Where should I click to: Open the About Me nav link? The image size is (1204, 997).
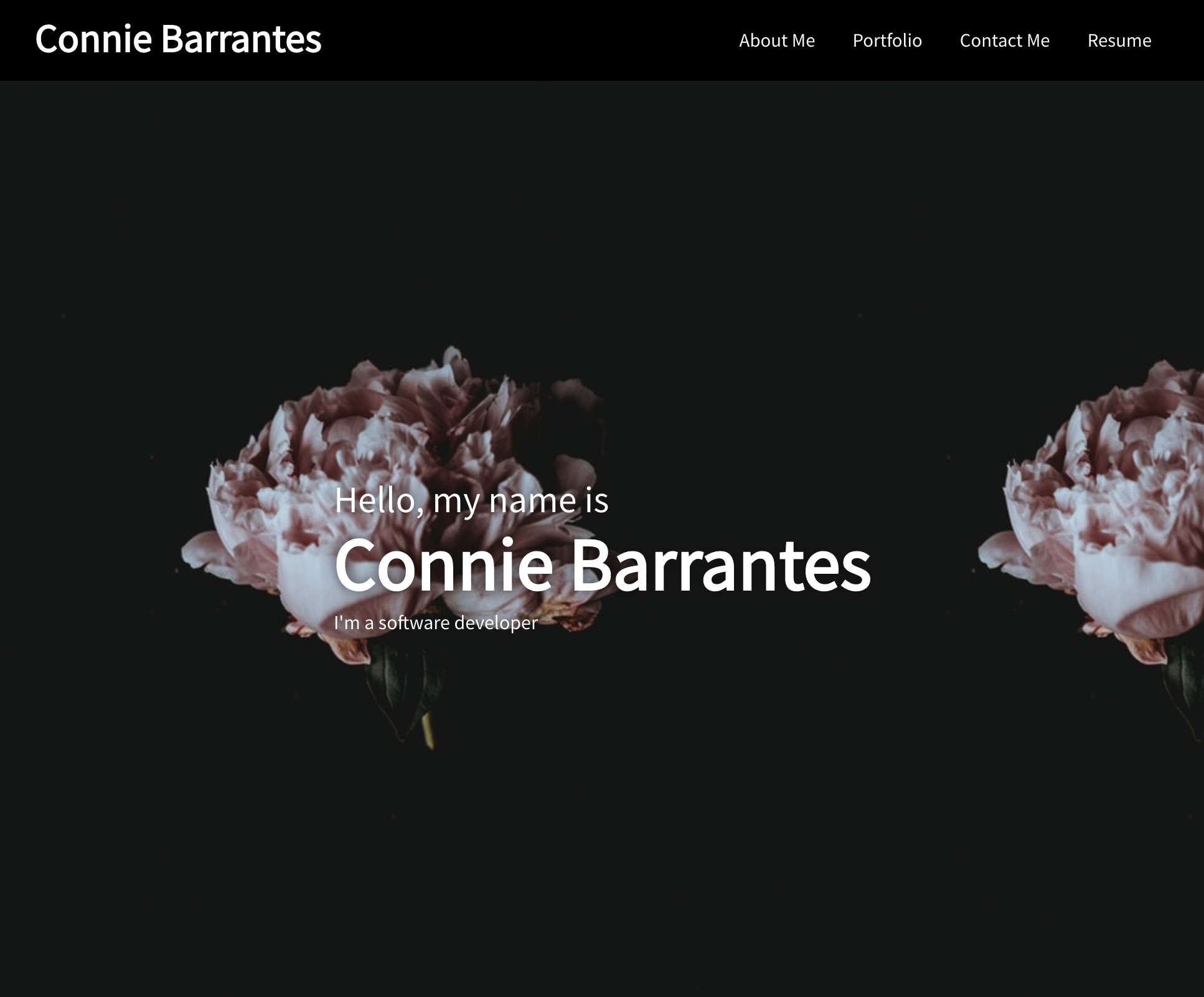(x=776, y=40)
